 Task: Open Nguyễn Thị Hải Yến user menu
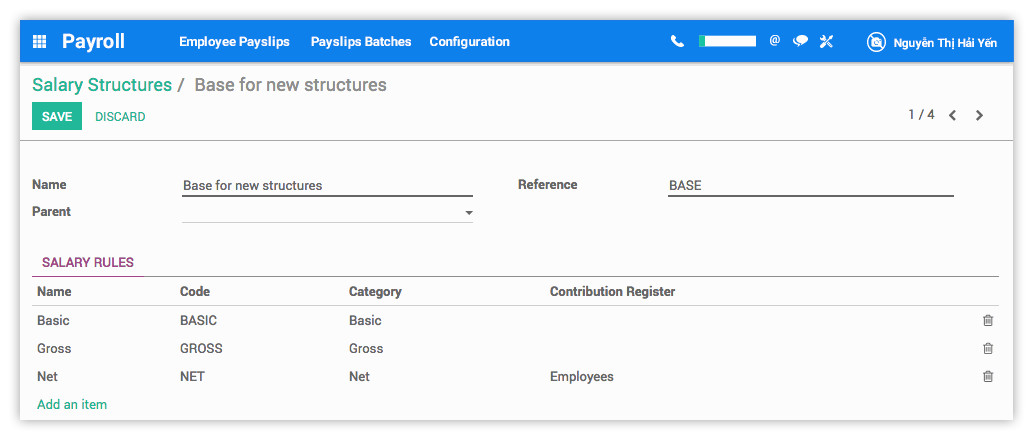point(945,42)
